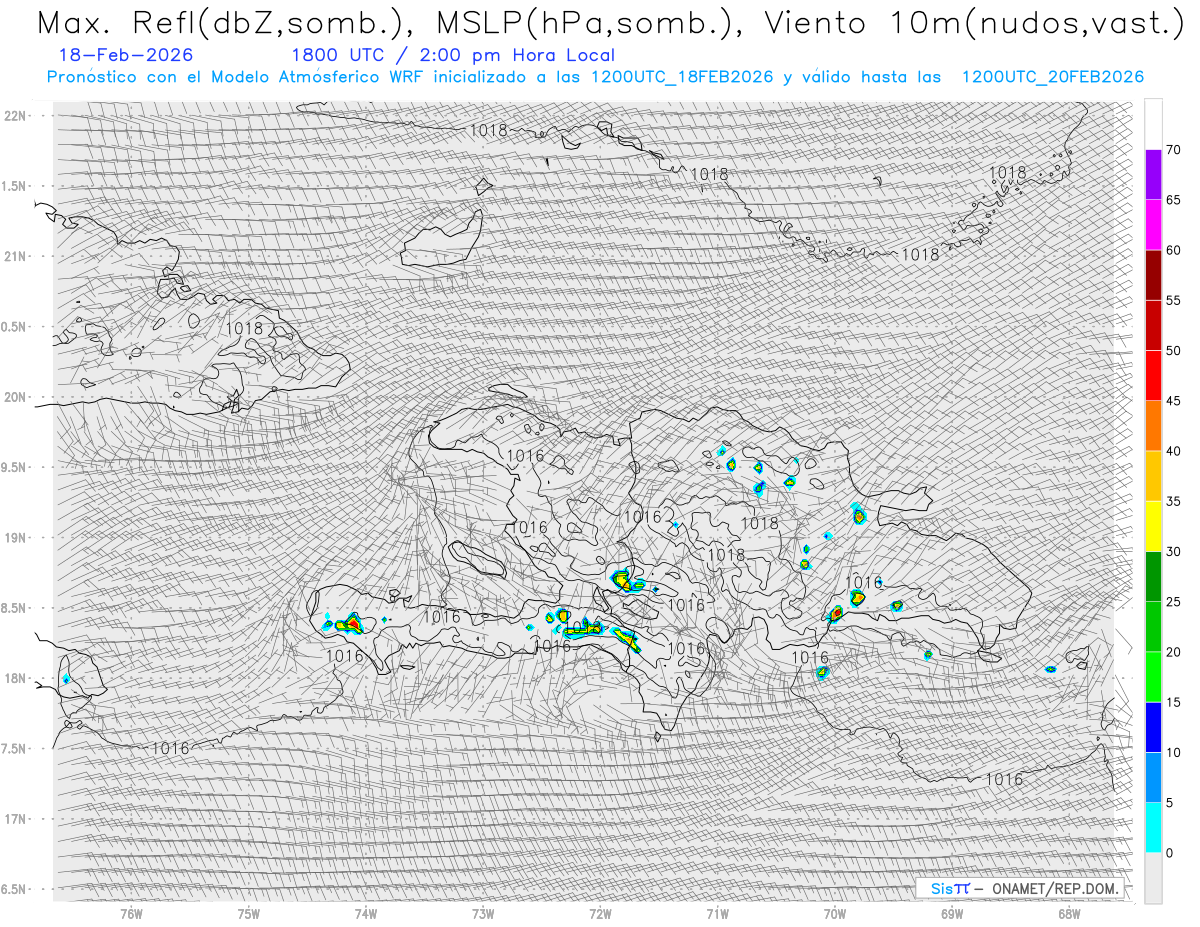Click the '76W' longitude axis label

(132, 913)
